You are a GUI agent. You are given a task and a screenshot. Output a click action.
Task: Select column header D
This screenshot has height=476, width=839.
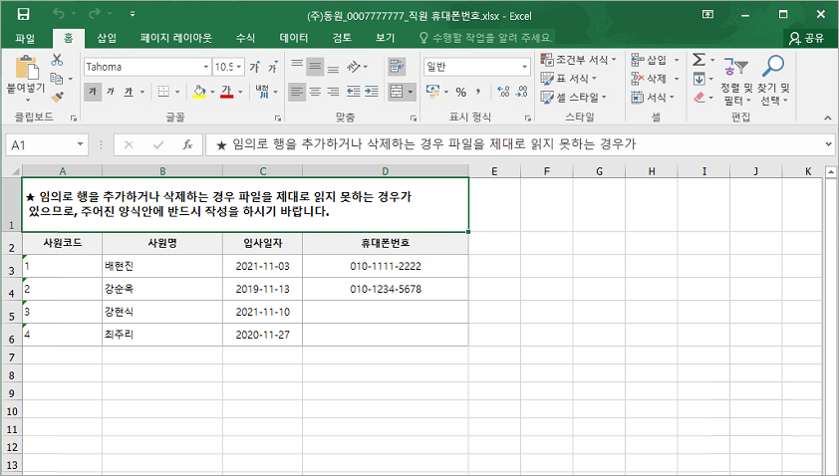385,171
